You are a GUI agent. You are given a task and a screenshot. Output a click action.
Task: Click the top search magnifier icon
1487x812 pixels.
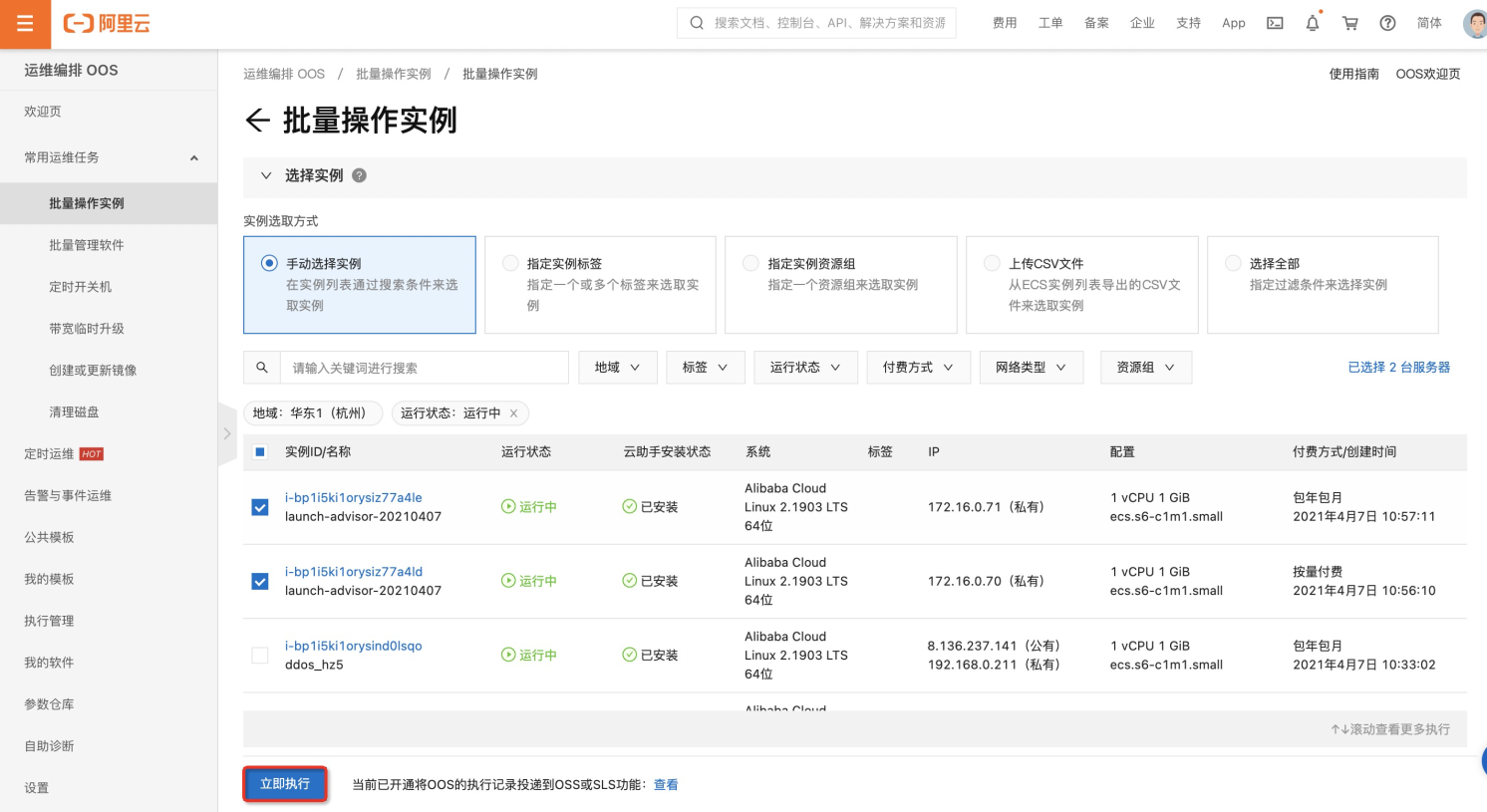[697, 23]
